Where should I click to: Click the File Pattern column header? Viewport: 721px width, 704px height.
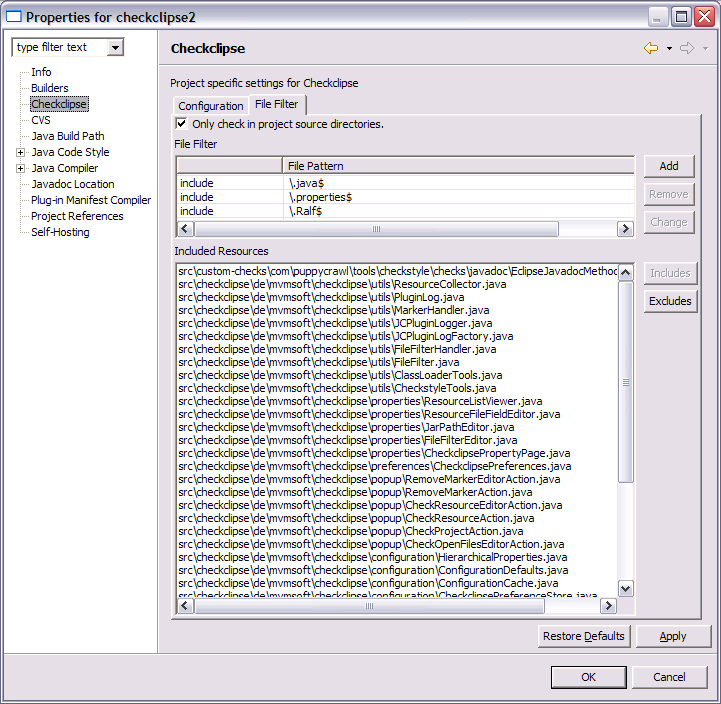[x=458, y=166]
